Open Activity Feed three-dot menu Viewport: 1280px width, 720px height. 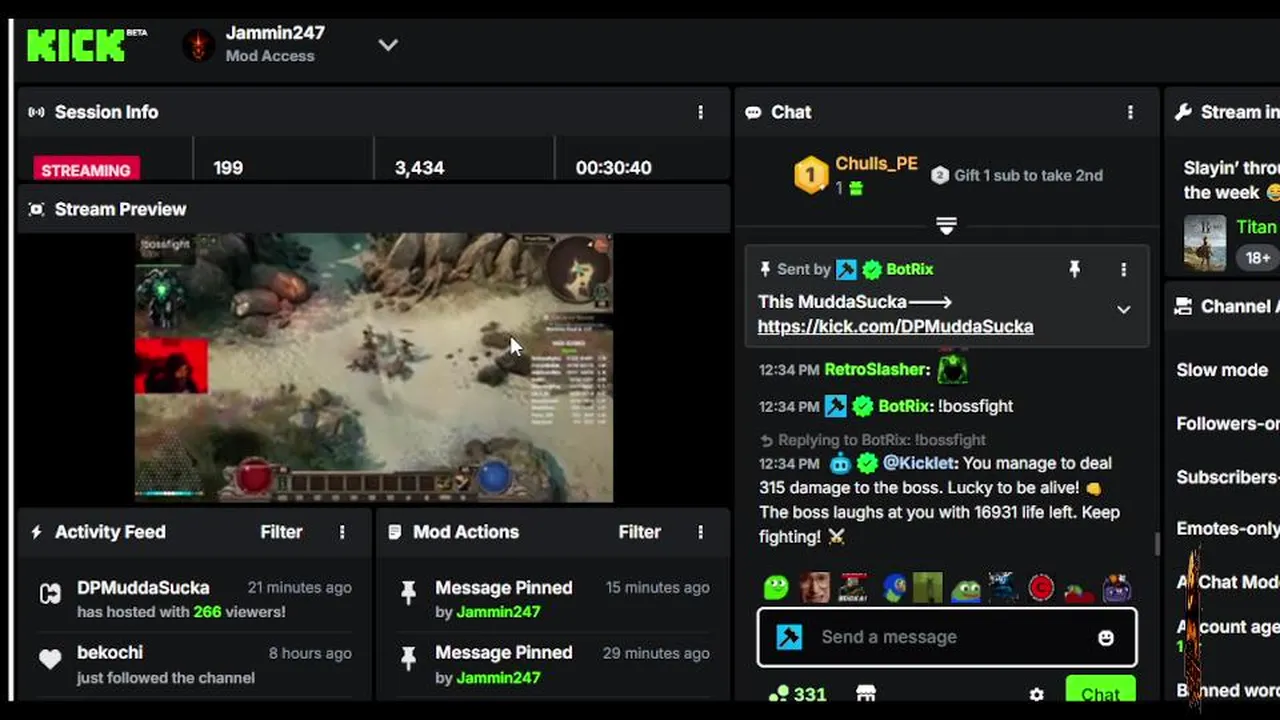(x=342, y=532)
